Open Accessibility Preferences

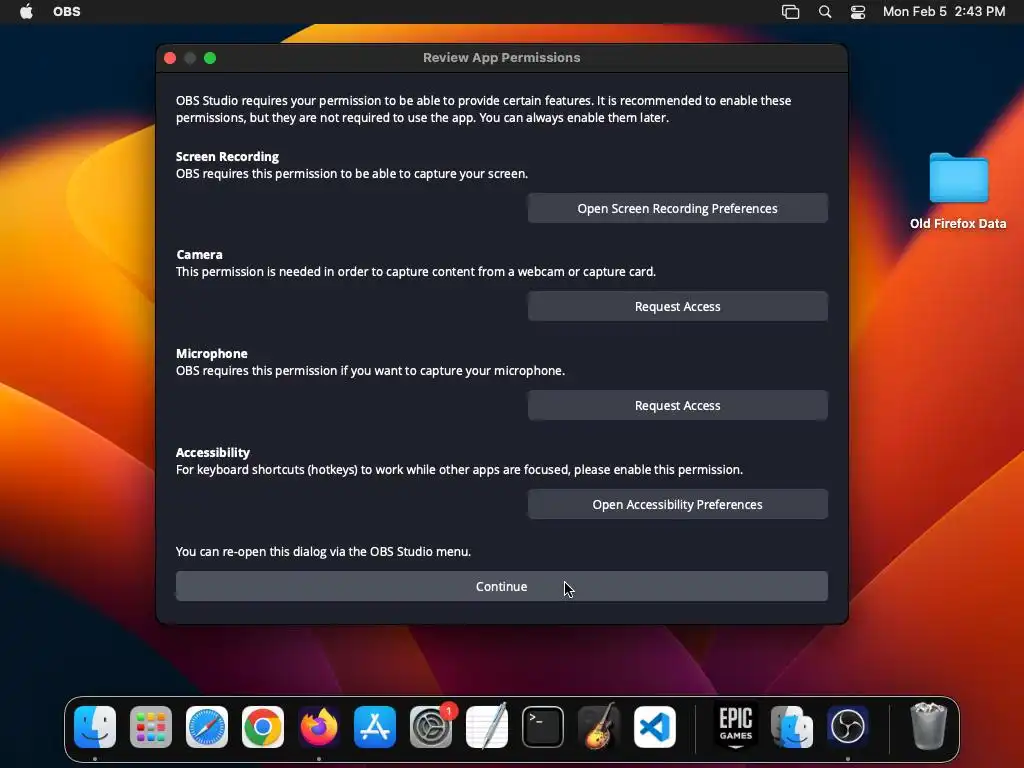click(677, 504)
